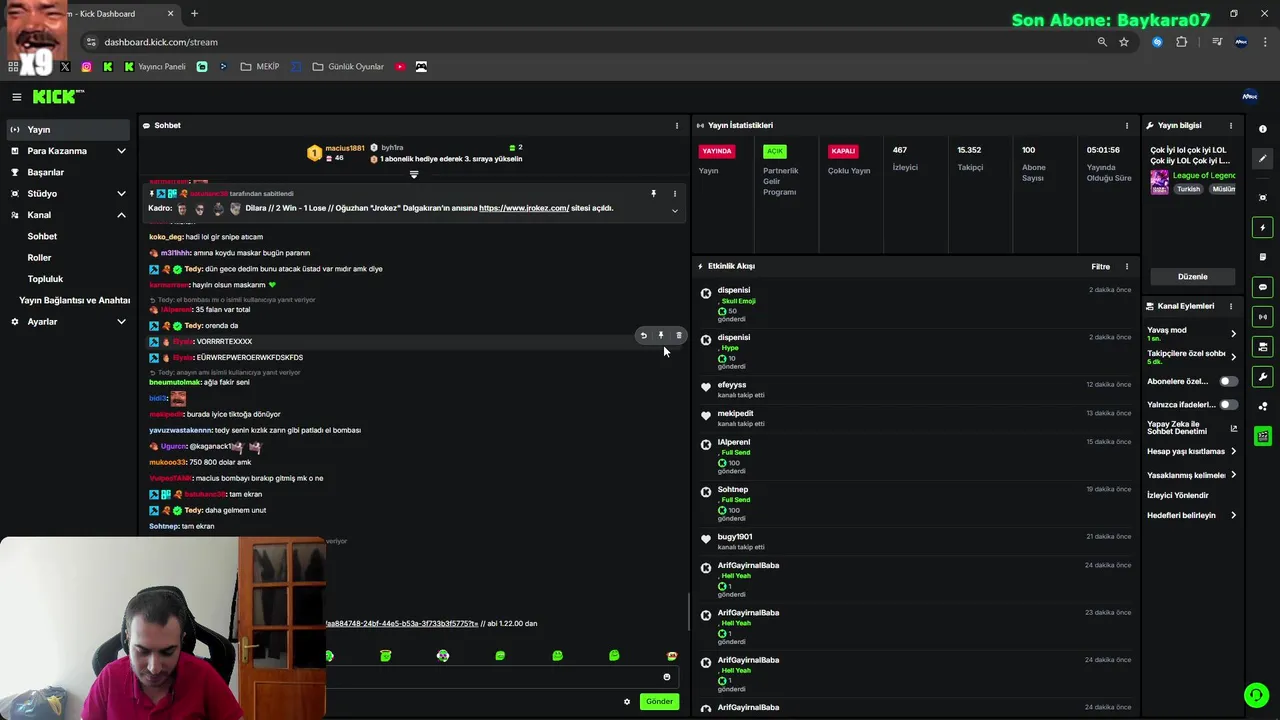Click İzleyici Yönlendir in Kanal Eylemleri
Viewport: 1280px width, 720px height.
coord(1178,496)
